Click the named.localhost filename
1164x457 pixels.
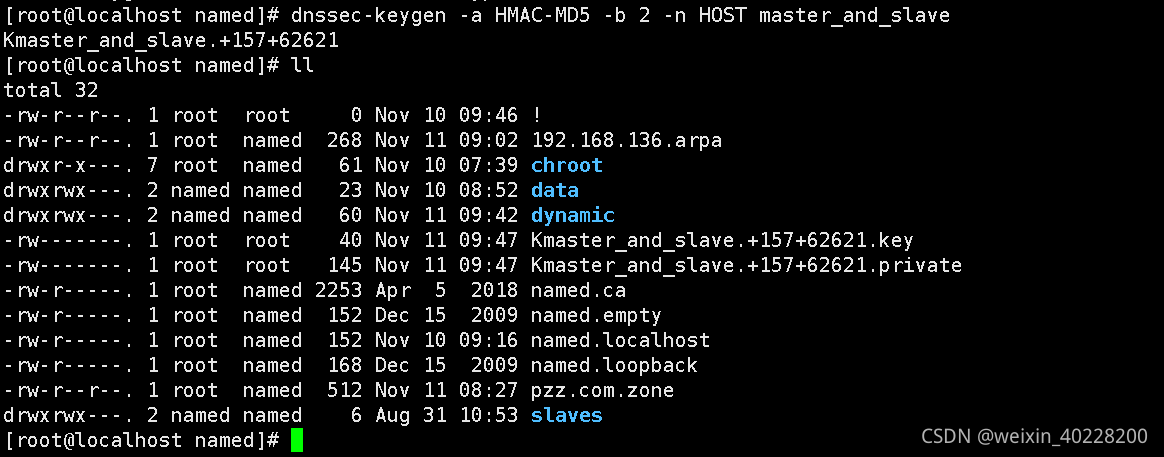(621, 340)
